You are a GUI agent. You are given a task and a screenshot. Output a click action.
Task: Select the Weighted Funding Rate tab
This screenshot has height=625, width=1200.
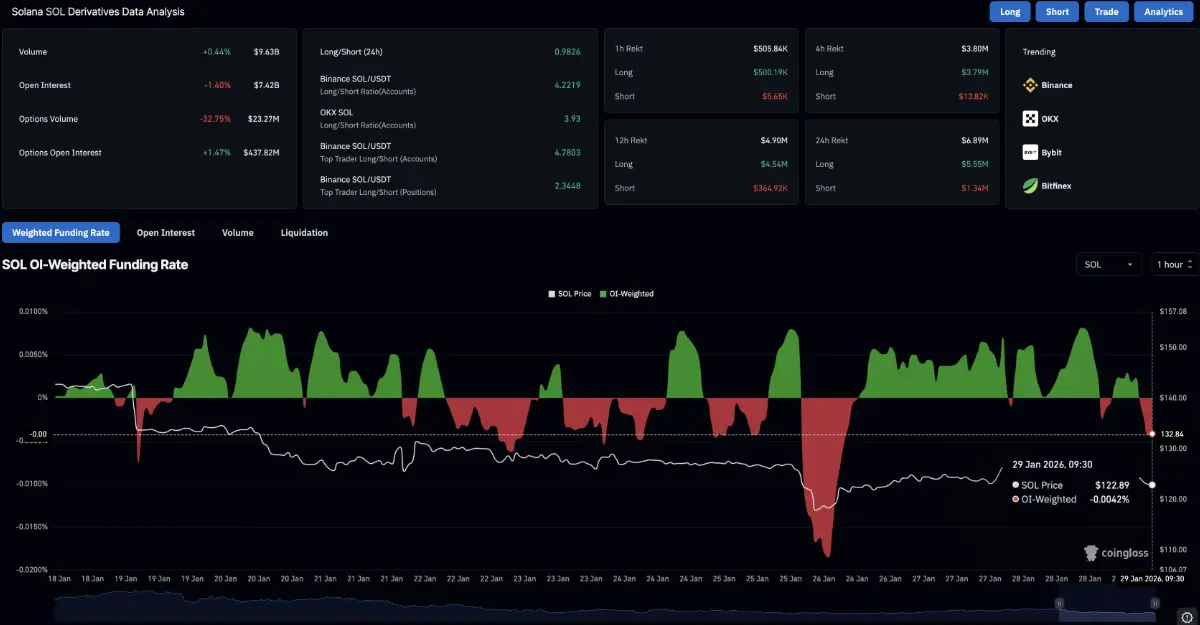(x=61, y=233)
